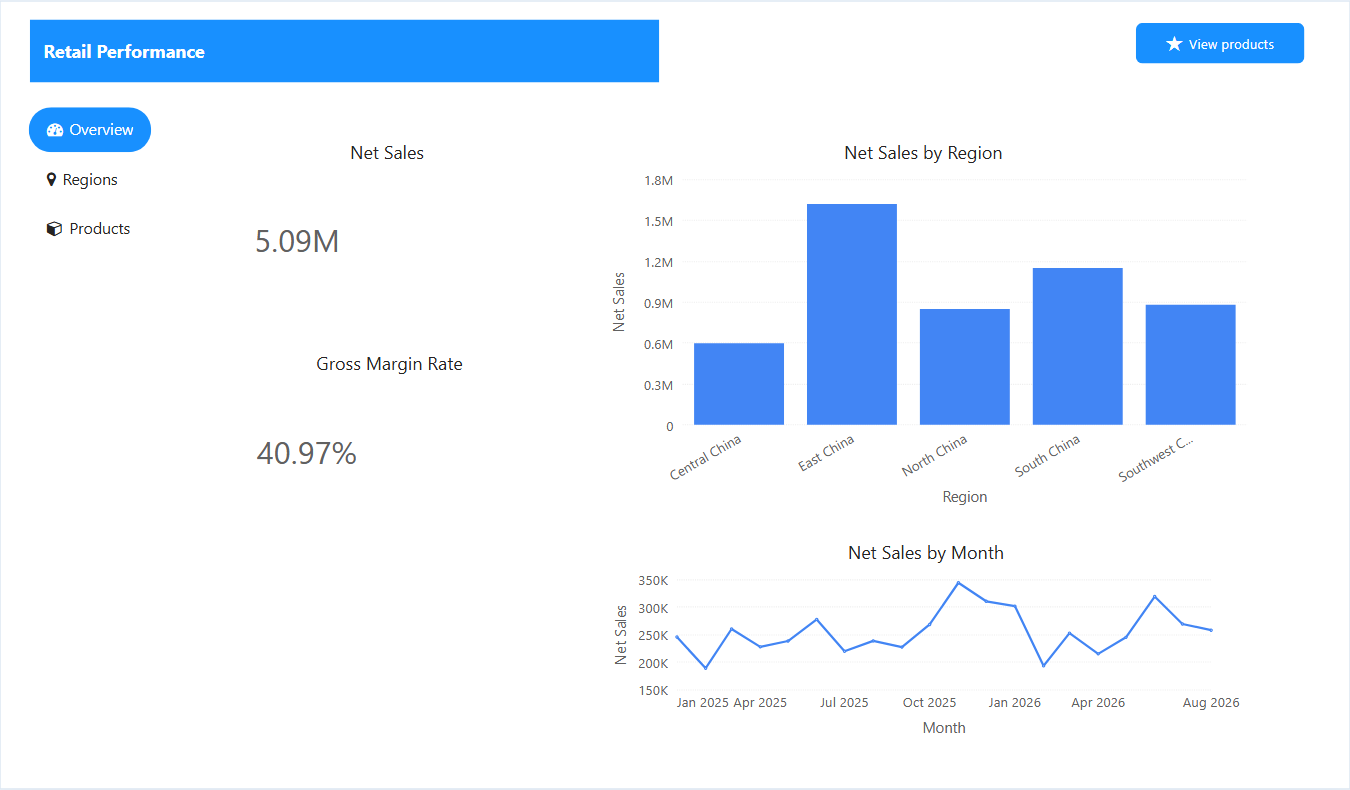Screen dimensions: 1350x790
Task: Select the Southwest China bar
Action: tap(1191, 365)
